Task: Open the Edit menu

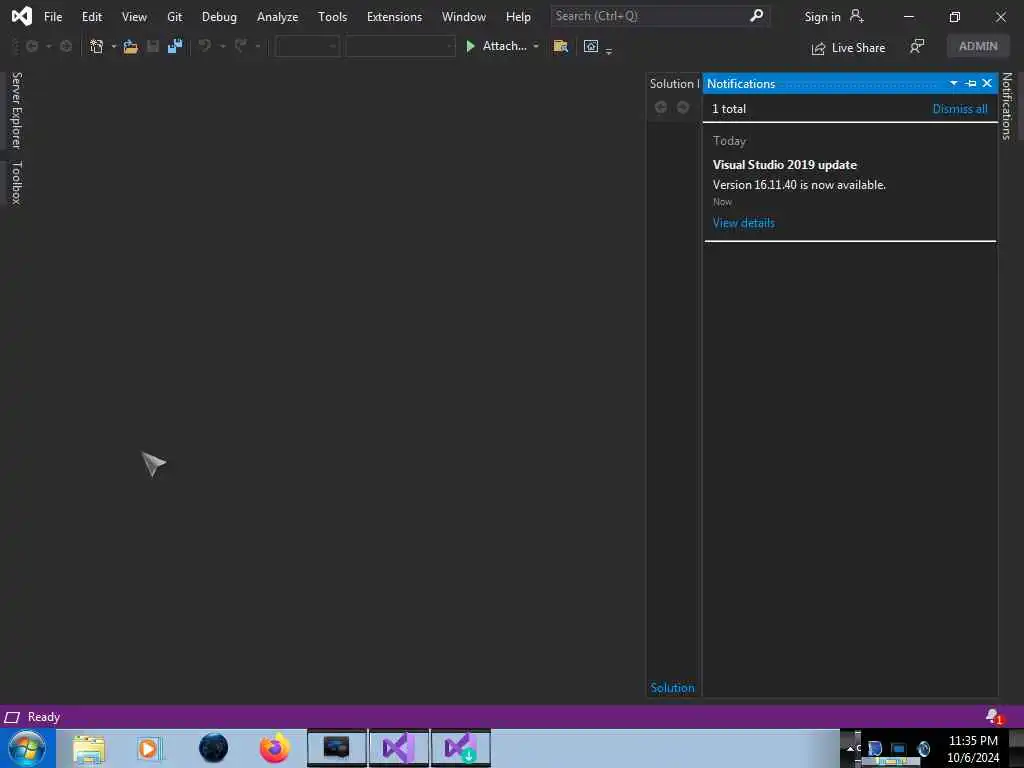Action: [92, 16]
